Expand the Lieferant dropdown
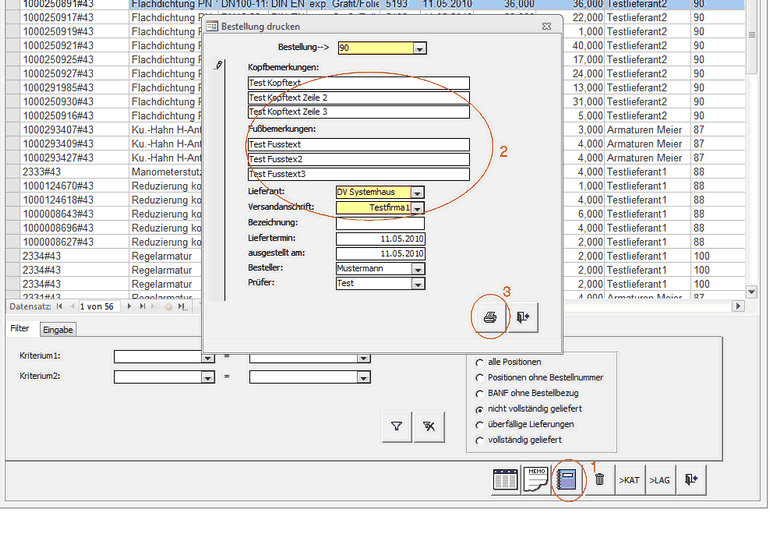Image resolution: width=770 pixels, height=552 pixels. (418, 193)
